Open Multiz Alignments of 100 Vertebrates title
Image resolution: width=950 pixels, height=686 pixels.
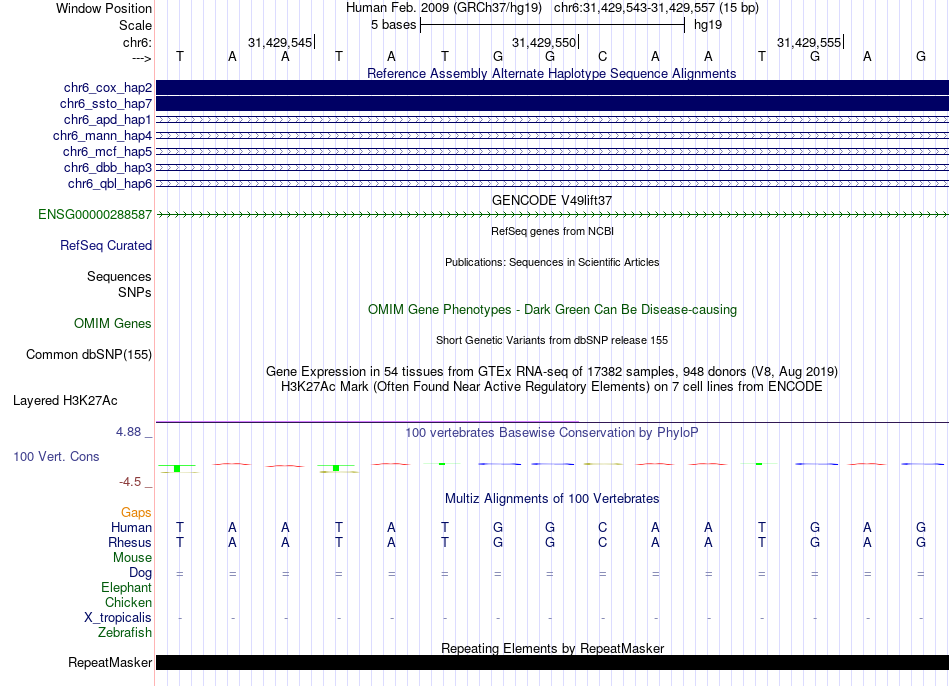(552, 499)
